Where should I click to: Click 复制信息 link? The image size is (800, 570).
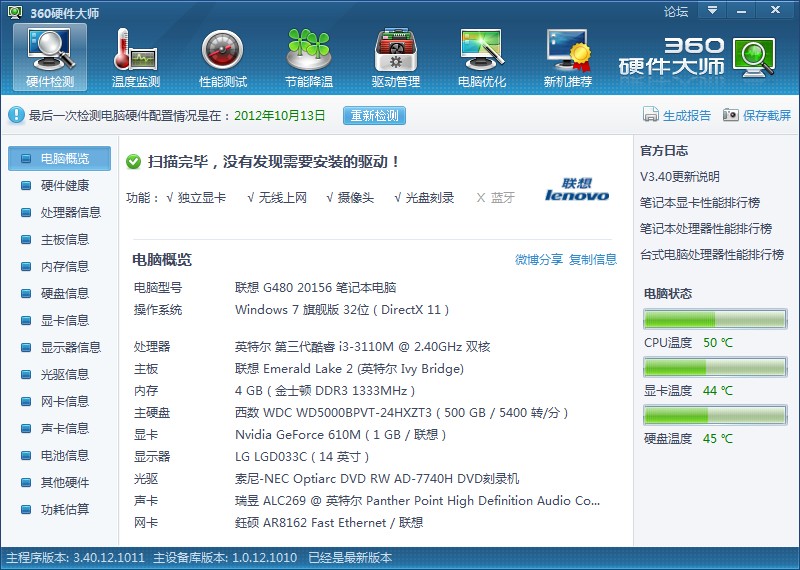tap(593, 260)
